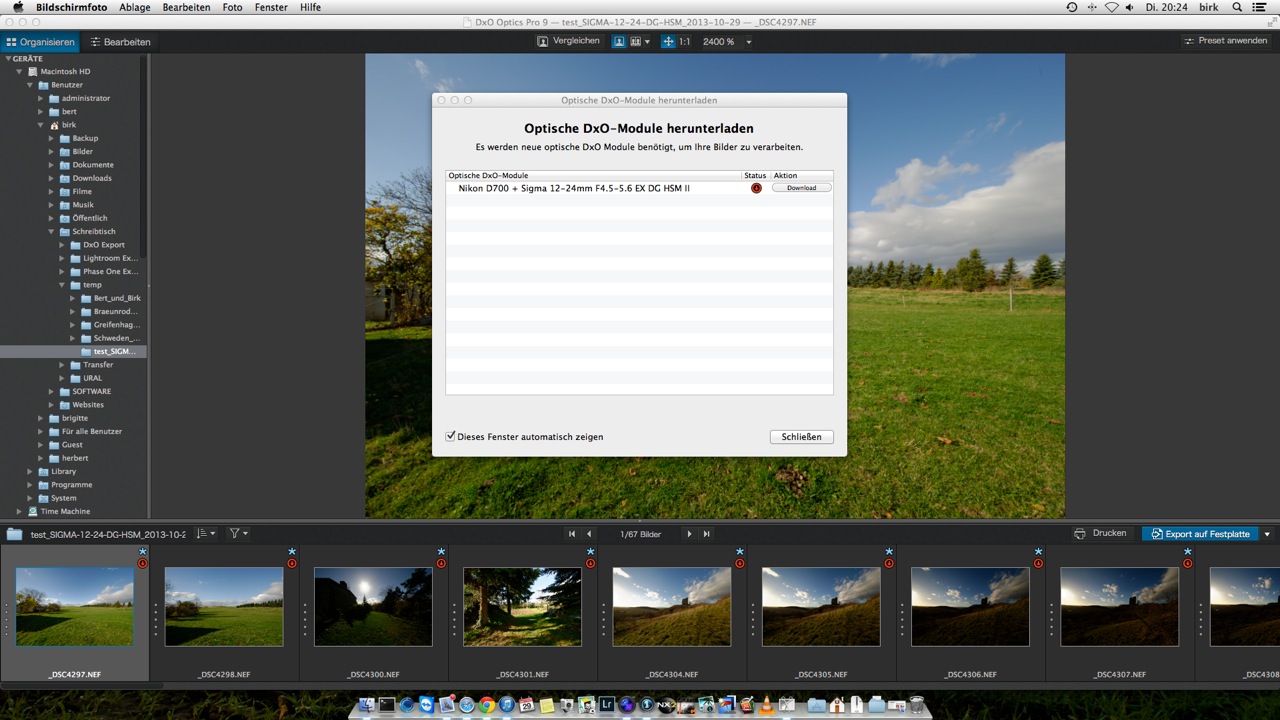The width and height of the screenshot is (1280, 720).
Task: Open Safari from the Dock
Action: [x=467, y=705]
